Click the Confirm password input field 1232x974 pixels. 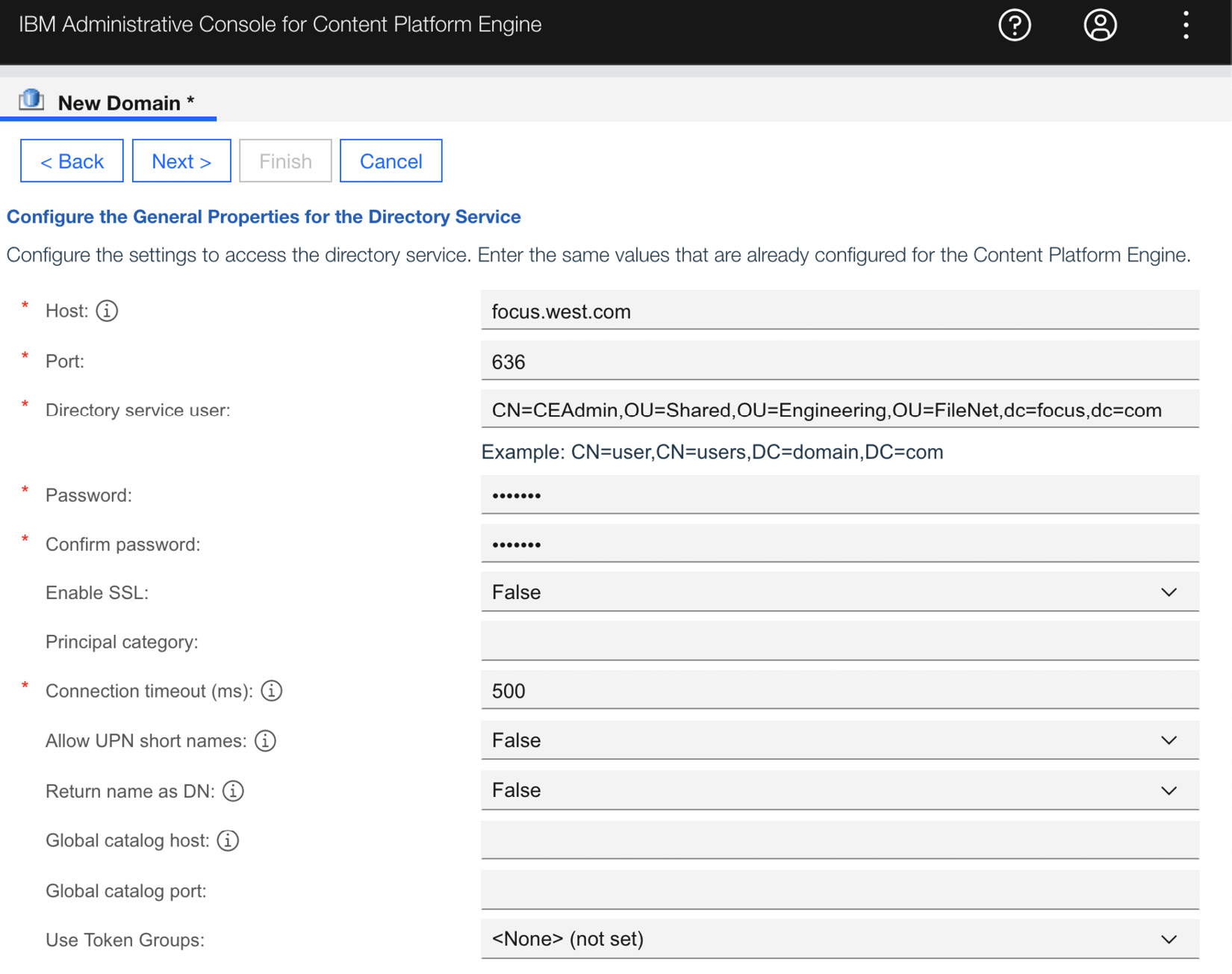click(840, 544)
